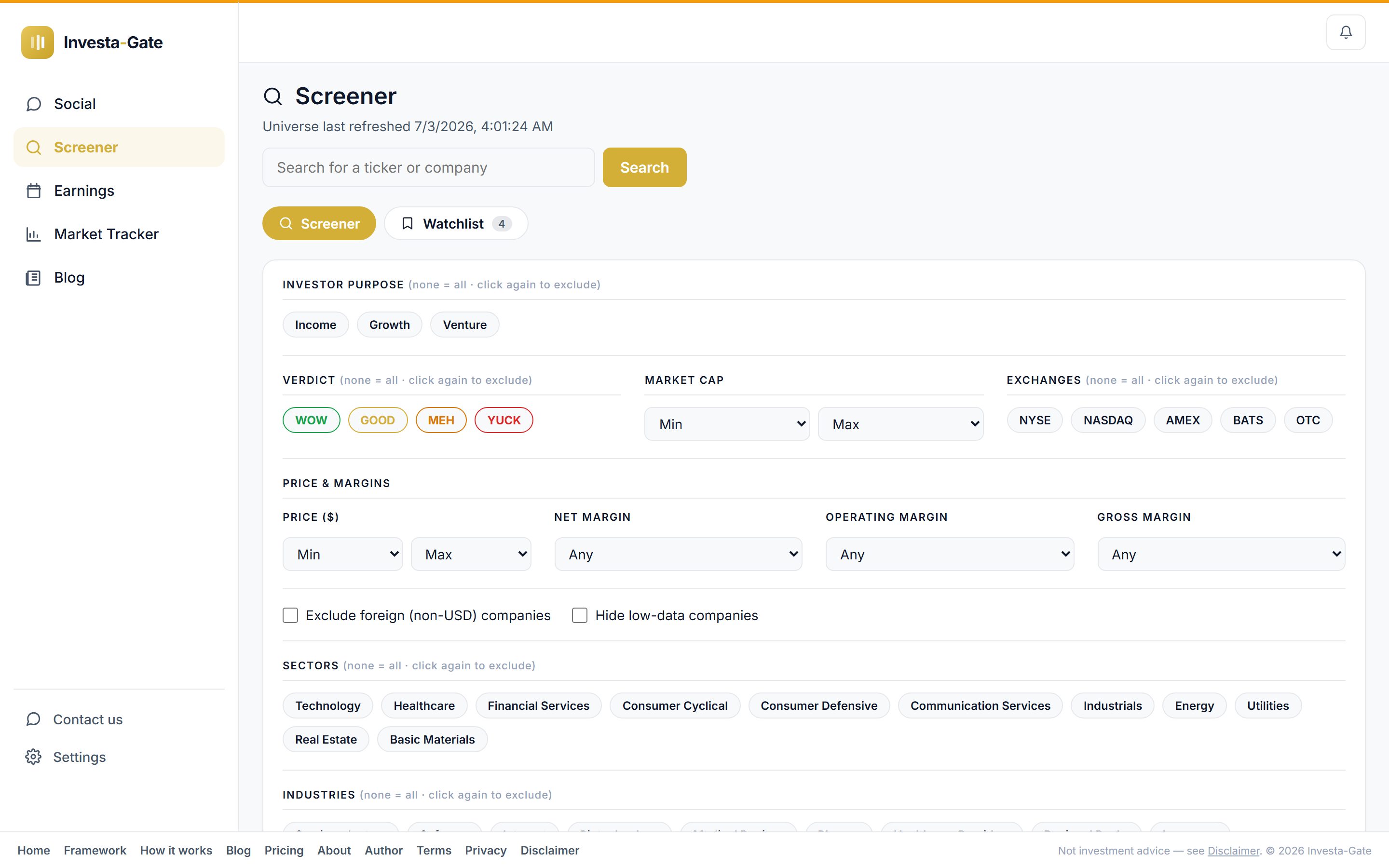Toggle the GOOD verdict chip
The height and width of the screenshot is (868, 1389).
click(x=378, y=420)
